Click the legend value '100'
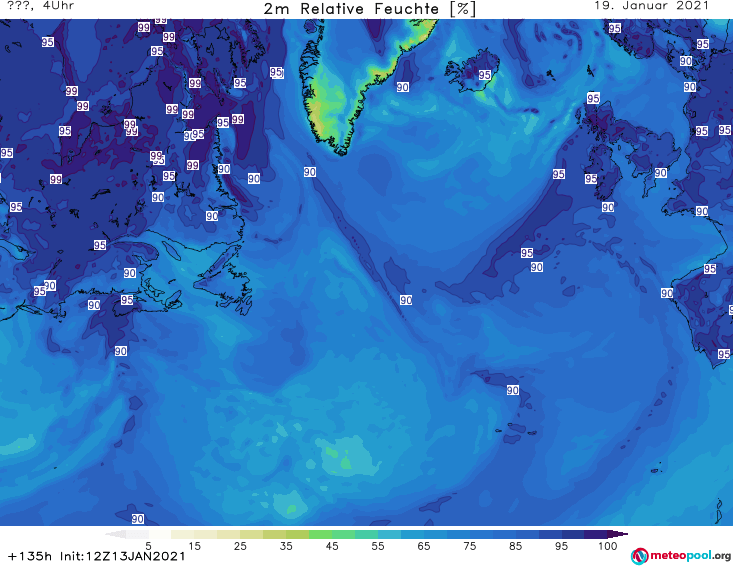The width and height of the screenshot is (733, 566). [608, 546]
